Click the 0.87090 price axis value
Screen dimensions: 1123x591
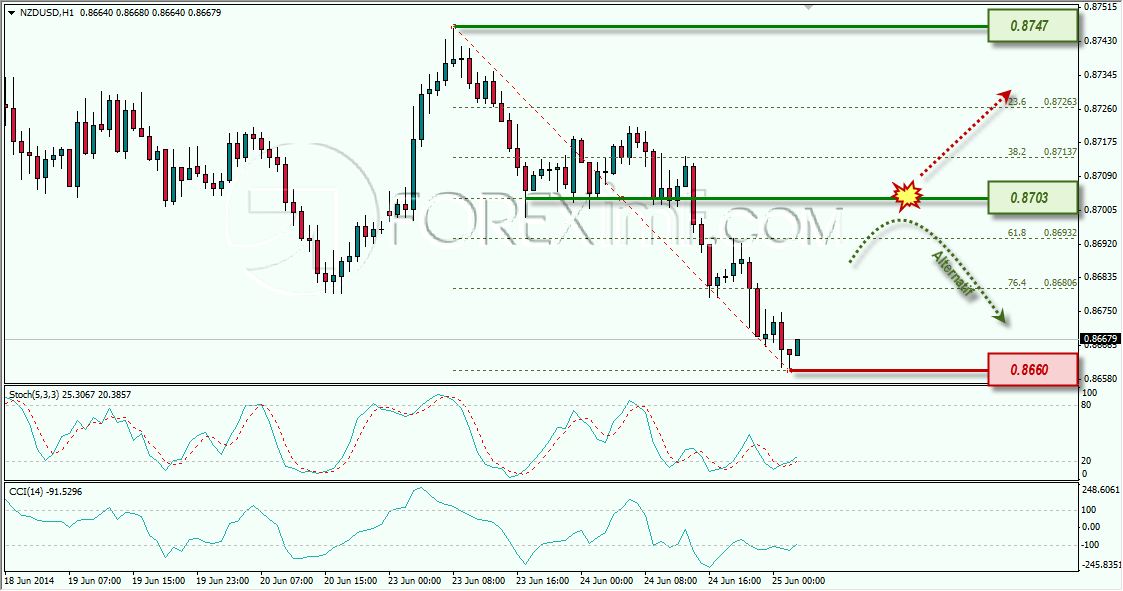coord(1102,176)
